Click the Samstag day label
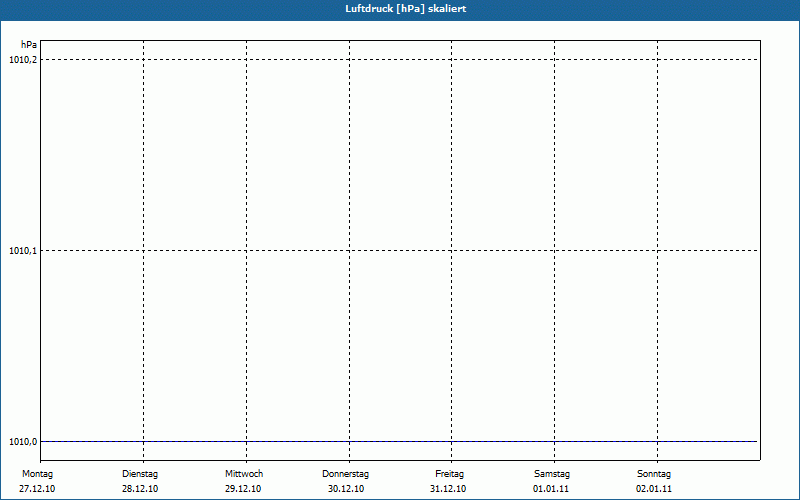This screenshot has width=800, height=500. 552,474
